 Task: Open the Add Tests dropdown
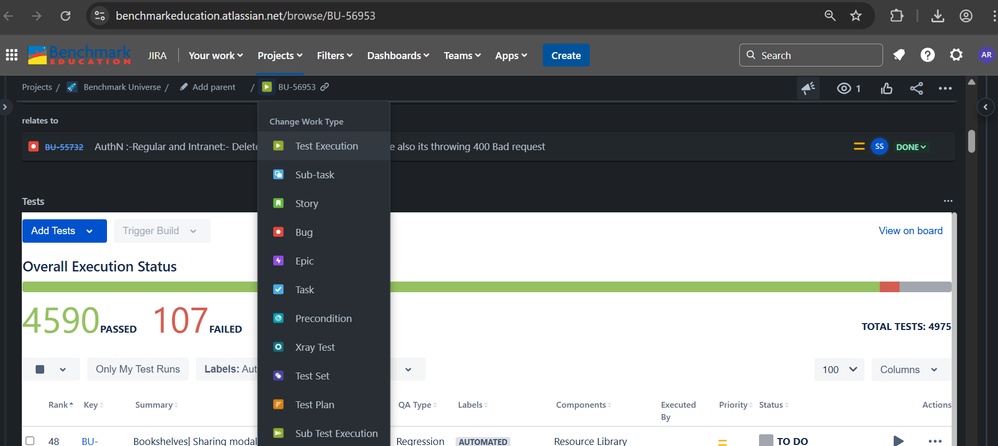(64, 231)
